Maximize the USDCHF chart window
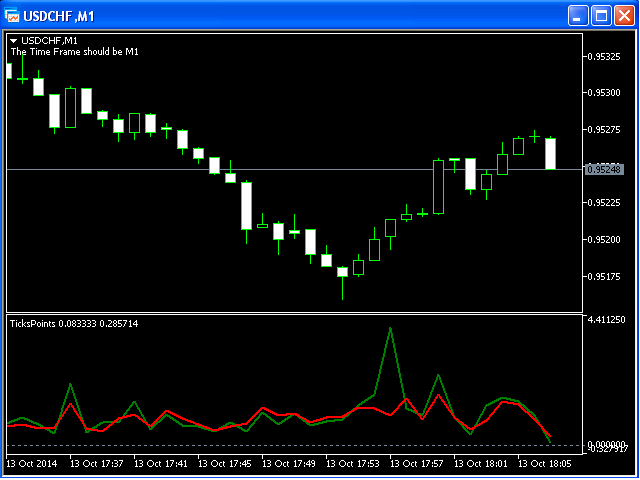This screenshot has height=480, width=640. pos(601,15)
